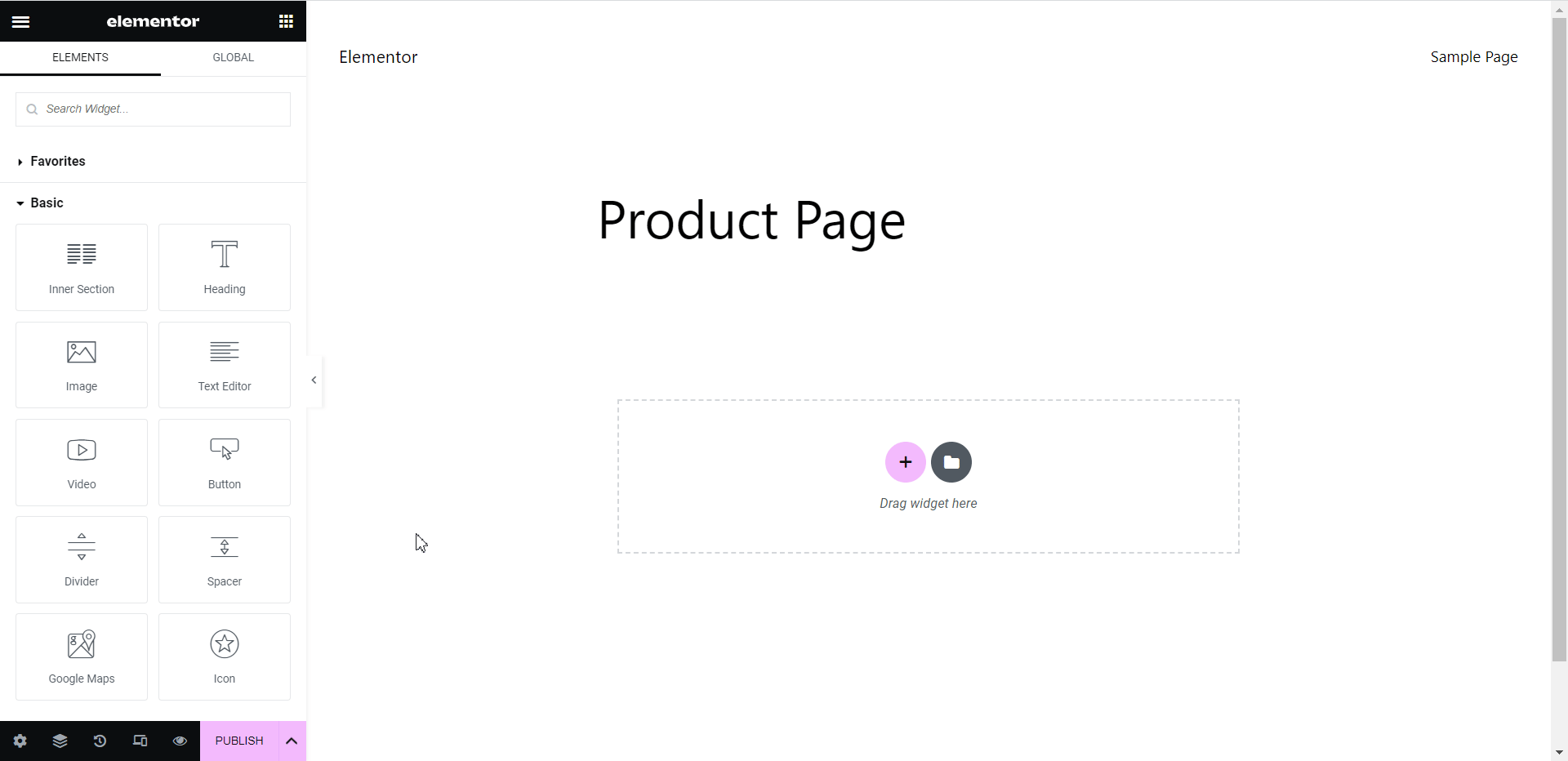Collapse the Elementor side panel
Screen dimensions: 1568x761
pyautogui.click(x=314, y=380)
